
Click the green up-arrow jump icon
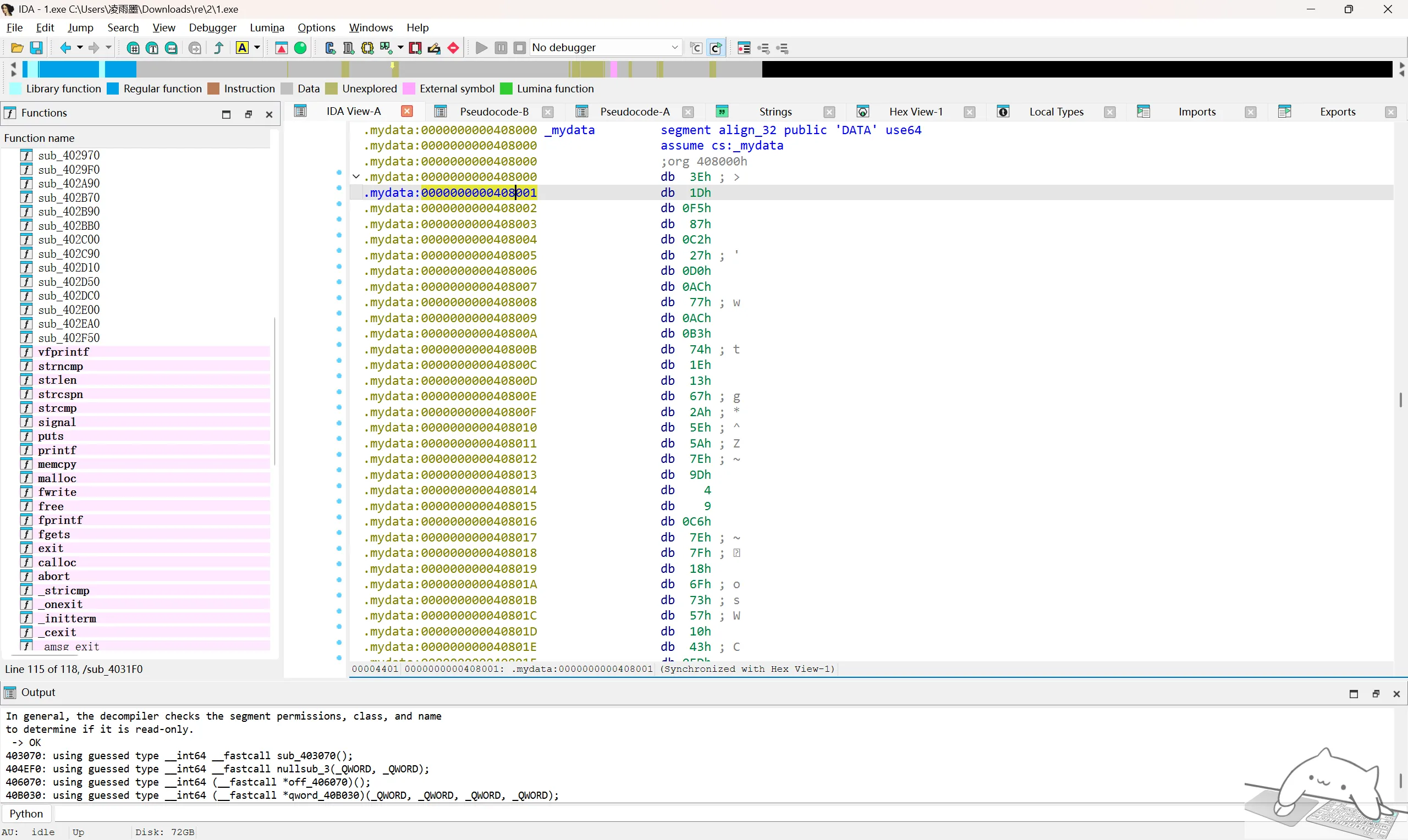(x=218, y=48)
